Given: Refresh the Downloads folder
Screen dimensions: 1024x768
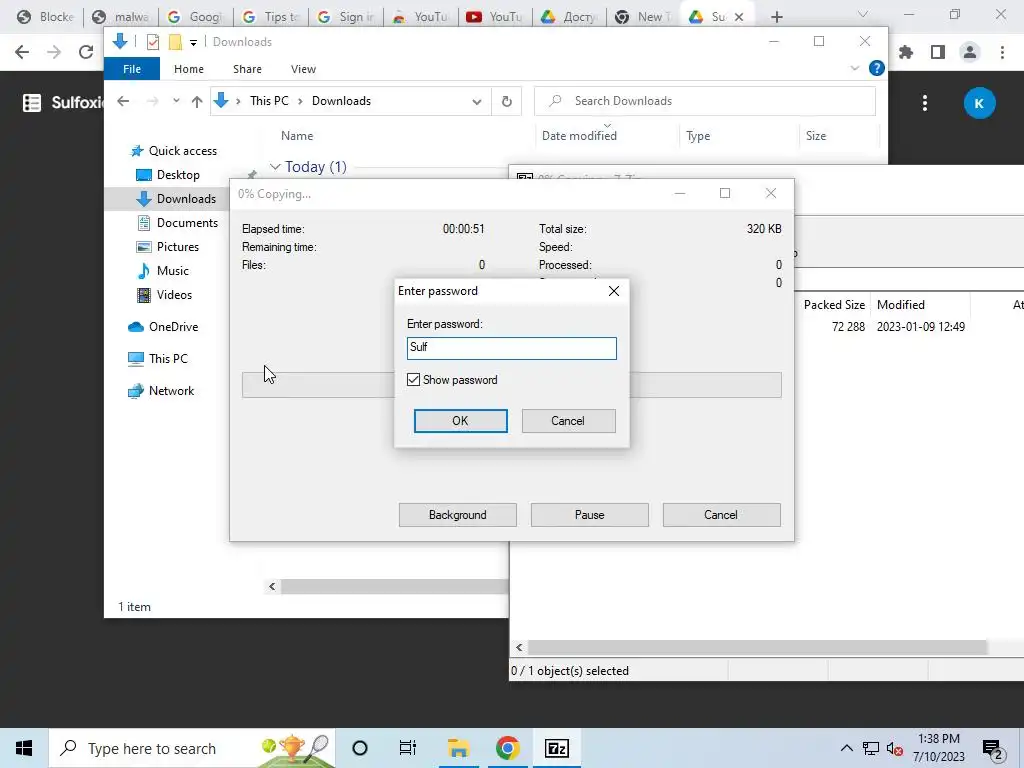Looking at the screenshot, I should tap(507, 101).
